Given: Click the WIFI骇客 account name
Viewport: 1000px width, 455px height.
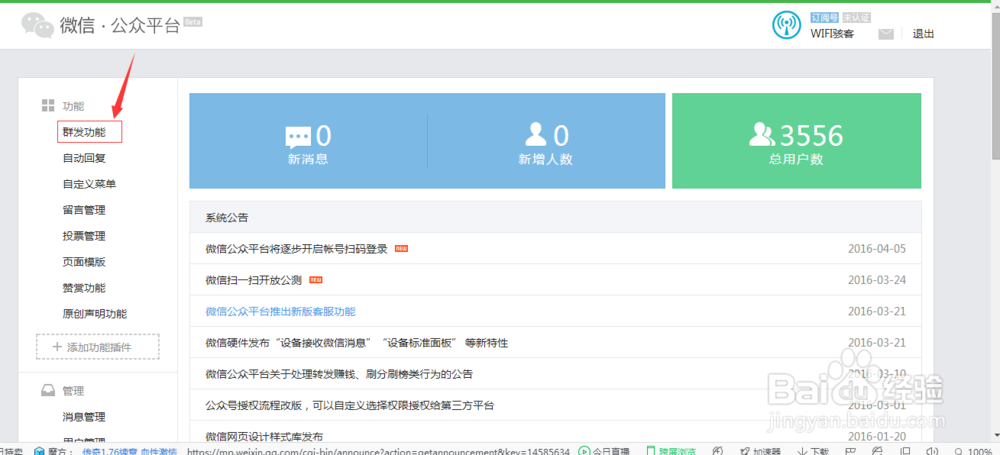Looking at the screenshot, I should pyautogui.click(x=832, y=34).
